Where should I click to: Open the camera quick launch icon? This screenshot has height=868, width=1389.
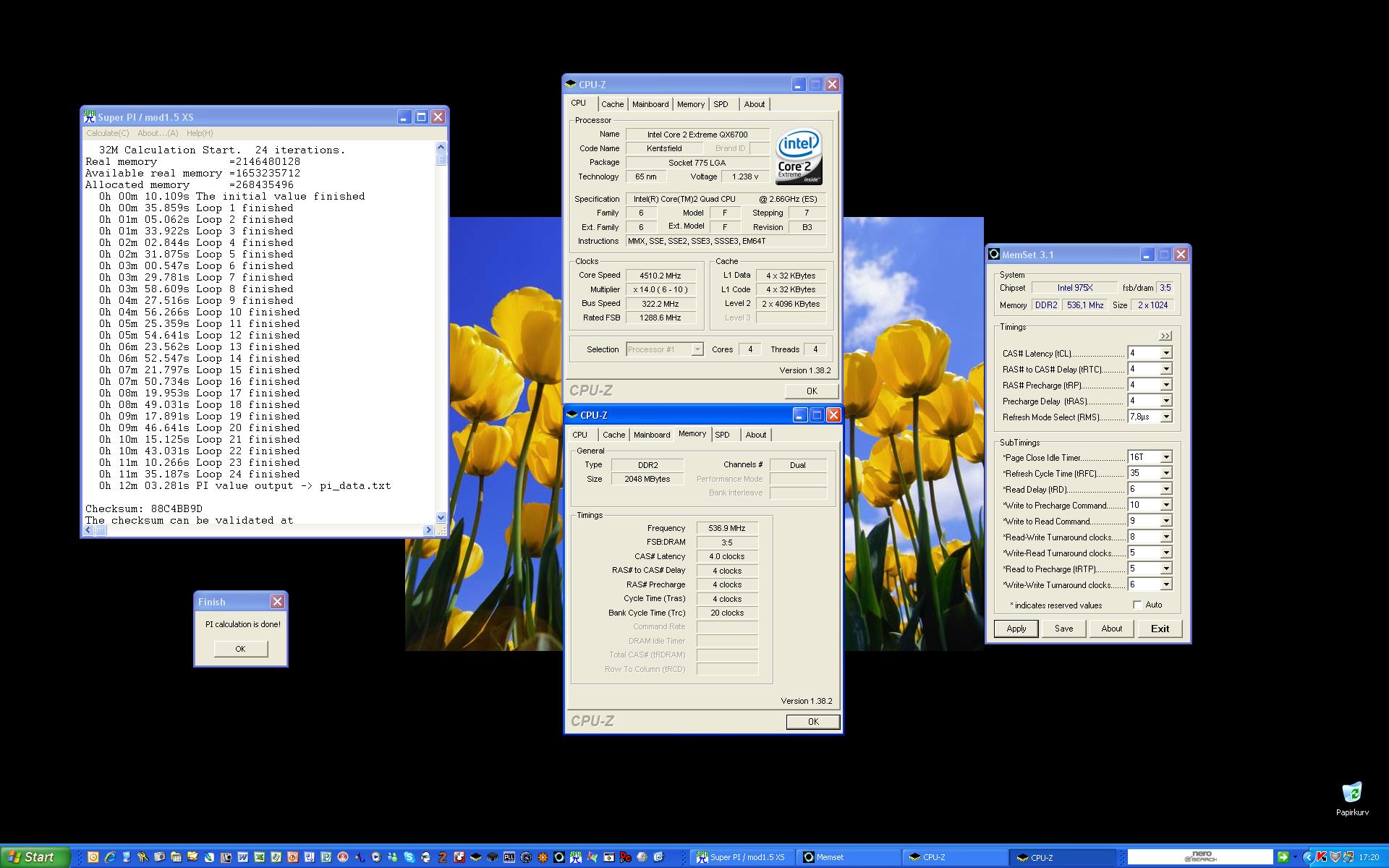pos(159,857)
